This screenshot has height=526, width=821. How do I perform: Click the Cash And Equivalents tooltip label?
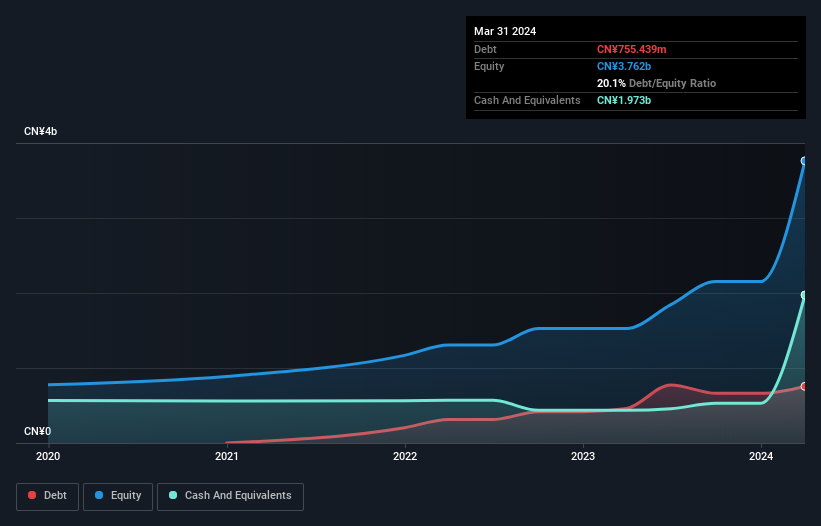527,100
